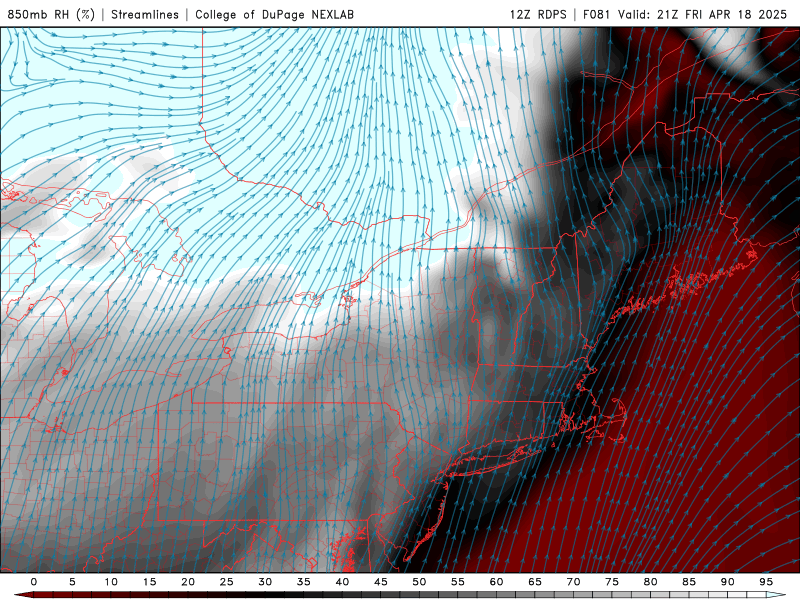Select the 75 label on the RH scale
This screenshot has width=800, height=600.
tap(612, 582)
